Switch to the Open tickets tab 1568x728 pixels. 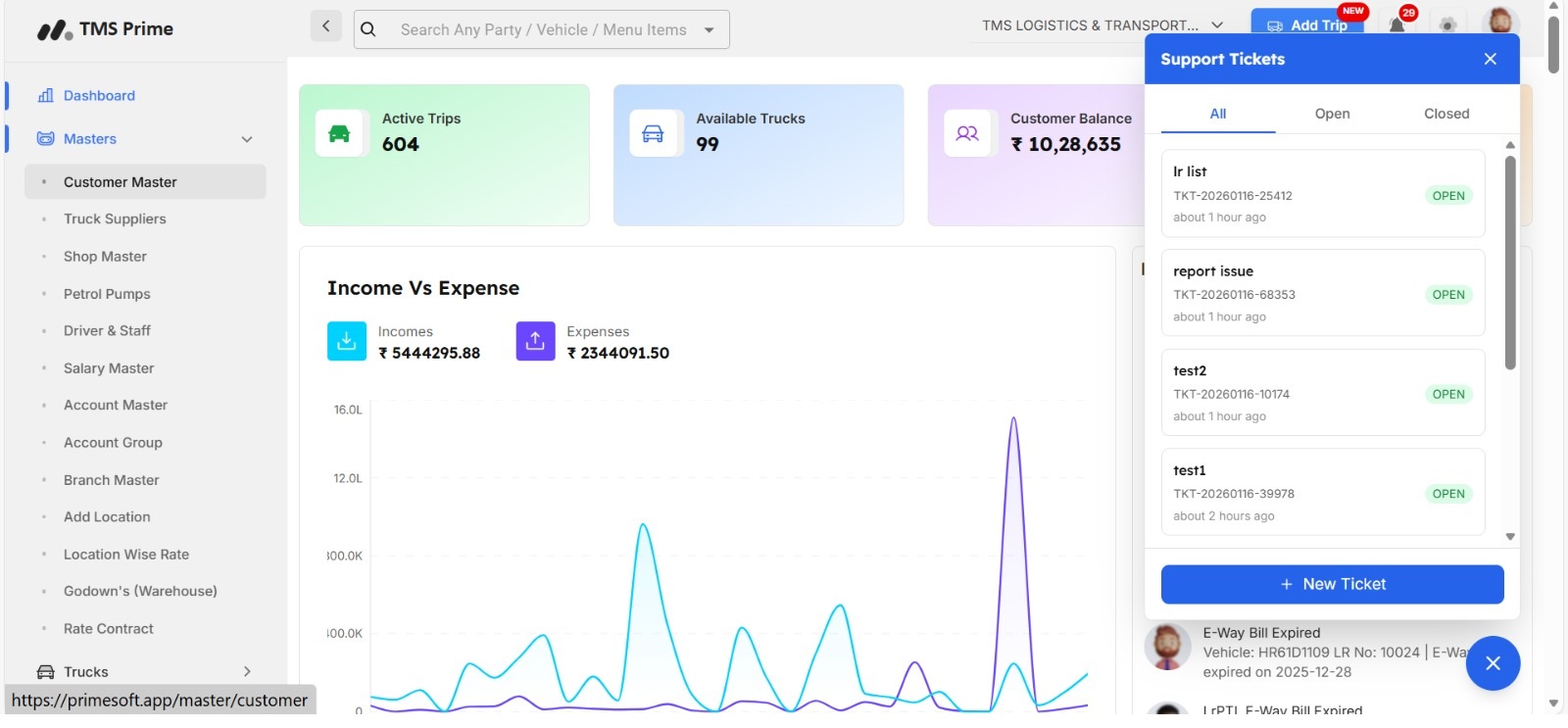coord(1332,114)
